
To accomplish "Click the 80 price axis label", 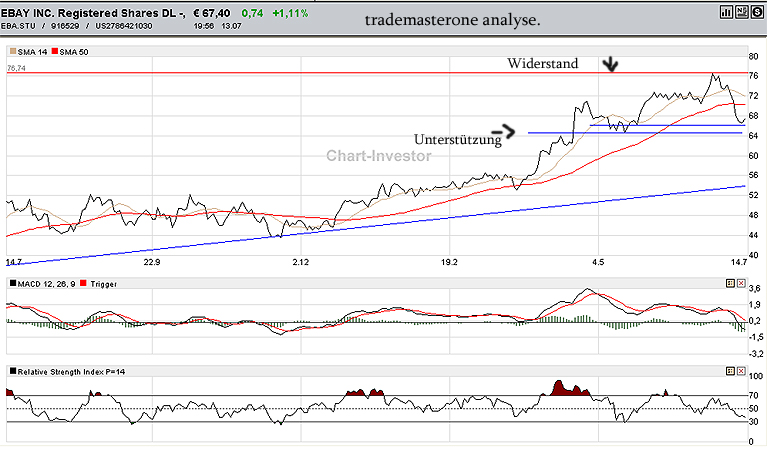I will (754, 56).
